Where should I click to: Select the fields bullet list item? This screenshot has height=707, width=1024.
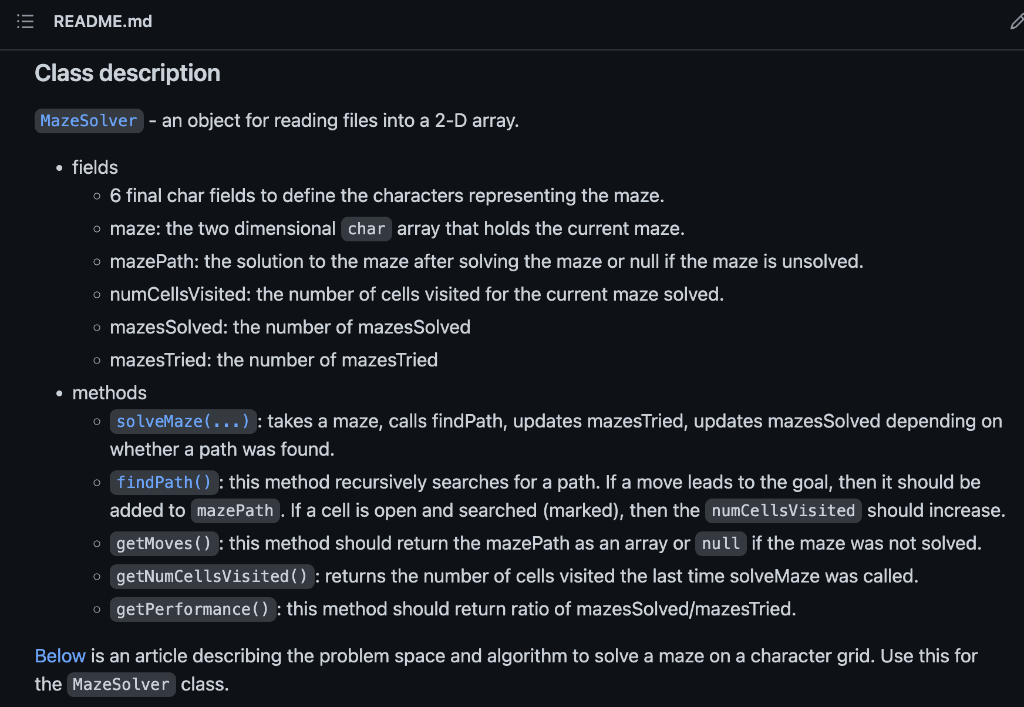94,167
